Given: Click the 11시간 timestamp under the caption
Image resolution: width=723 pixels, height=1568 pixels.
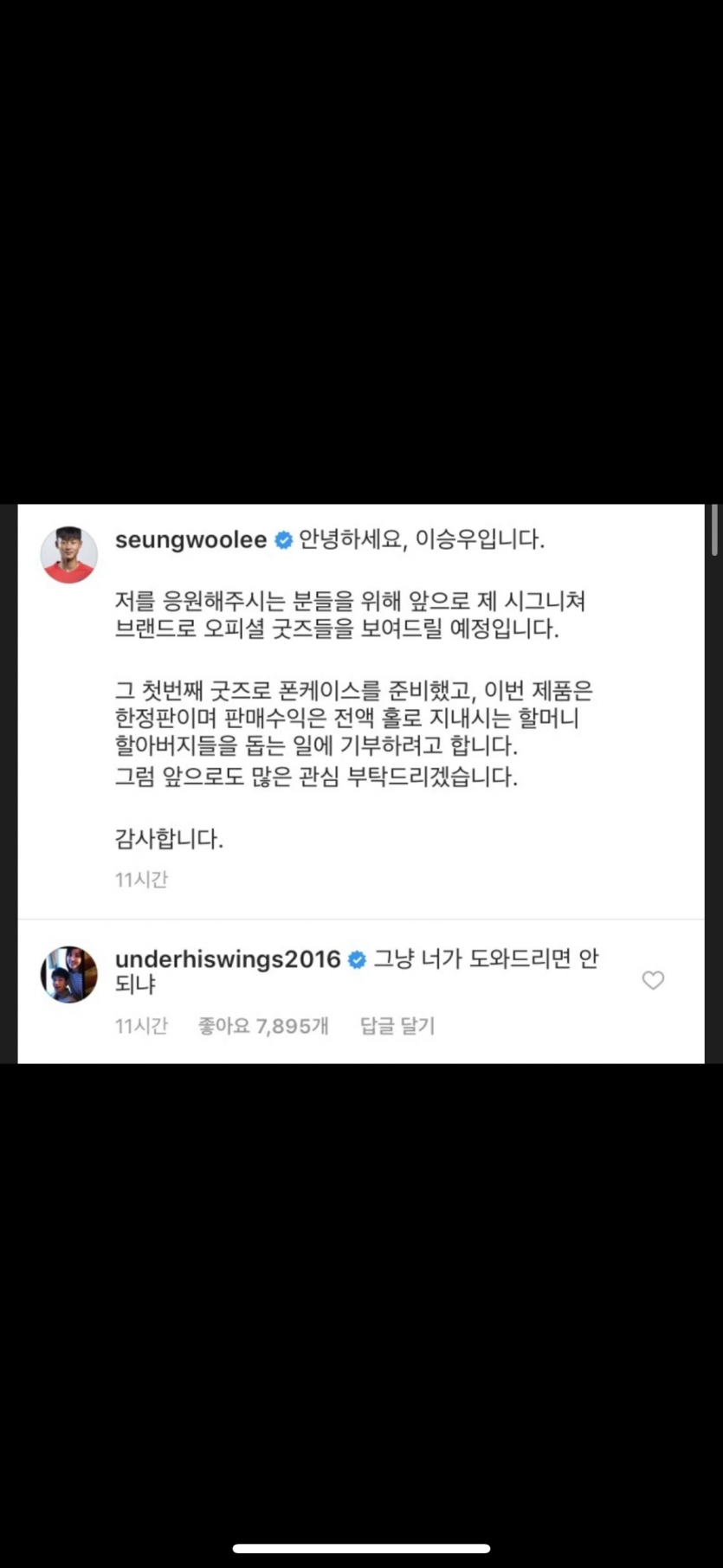Looking at the screenshot, I should 141,880.
